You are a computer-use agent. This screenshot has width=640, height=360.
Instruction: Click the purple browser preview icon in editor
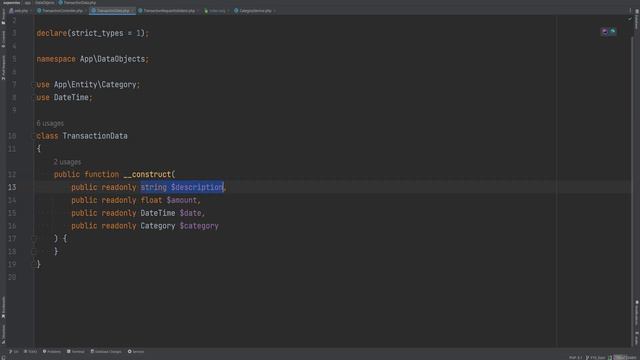[x=604, y=31]
